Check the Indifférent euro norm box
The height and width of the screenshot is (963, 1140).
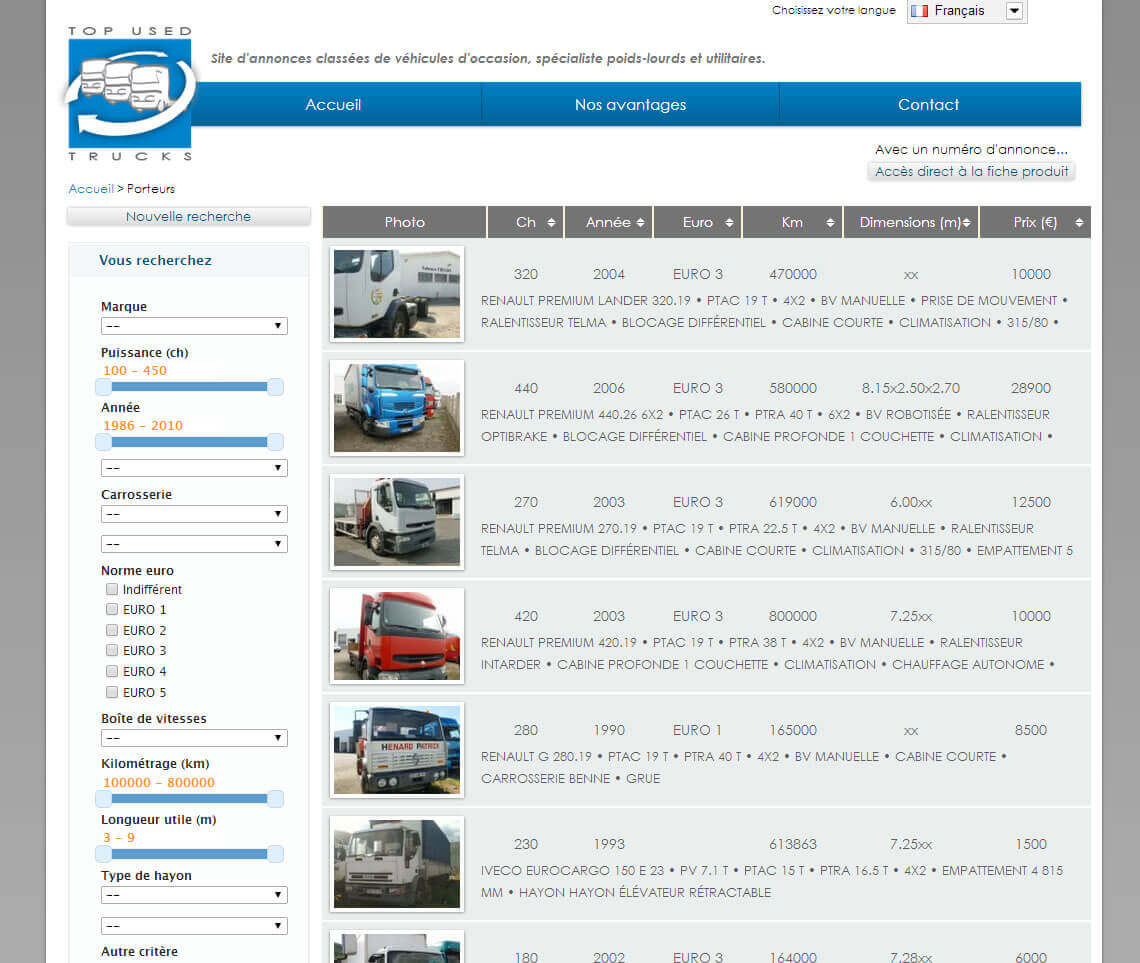point(111,589)
